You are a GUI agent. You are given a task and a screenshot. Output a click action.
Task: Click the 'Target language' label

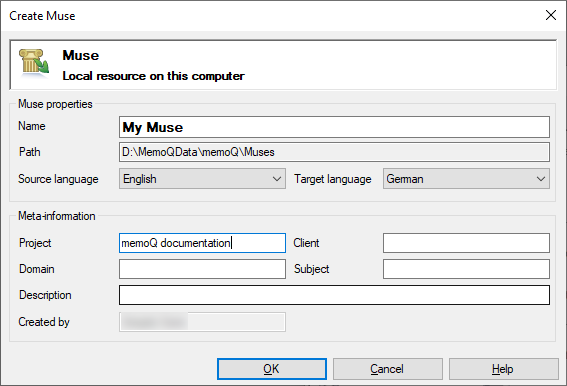click(x=333, y=179)
